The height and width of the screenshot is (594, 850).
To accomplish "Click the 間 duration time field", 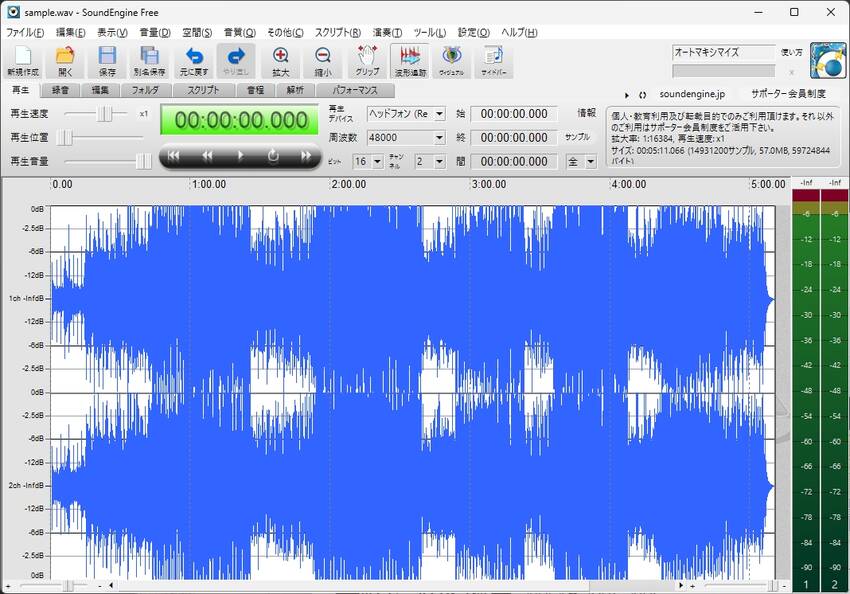I will tap(514, 162).
